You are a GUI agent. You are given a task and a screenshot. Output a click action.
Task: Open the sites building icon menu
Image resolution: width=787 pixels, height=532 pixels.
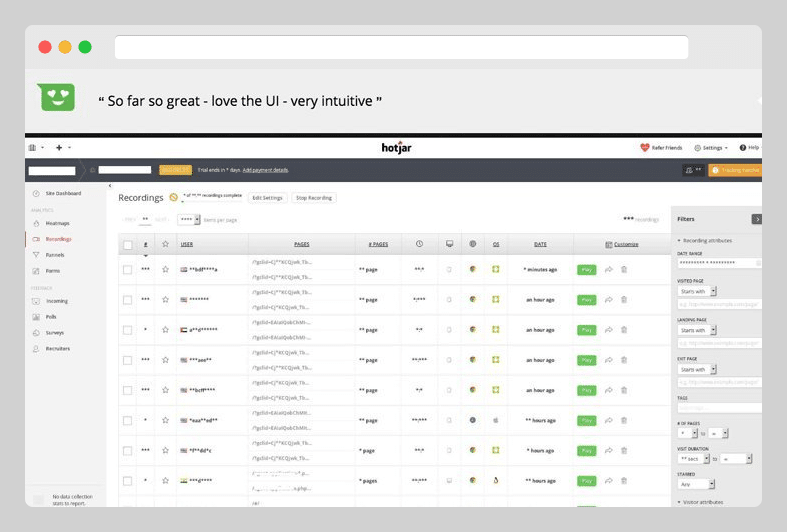tap(36, 148)
